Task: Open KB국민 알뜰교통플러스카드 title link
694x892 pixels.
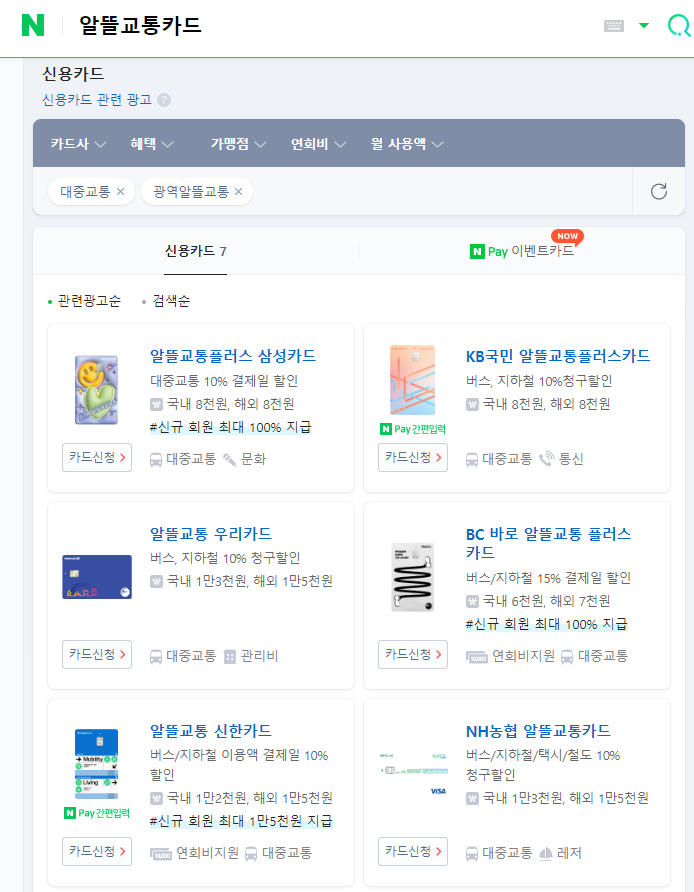Action: 557,356
